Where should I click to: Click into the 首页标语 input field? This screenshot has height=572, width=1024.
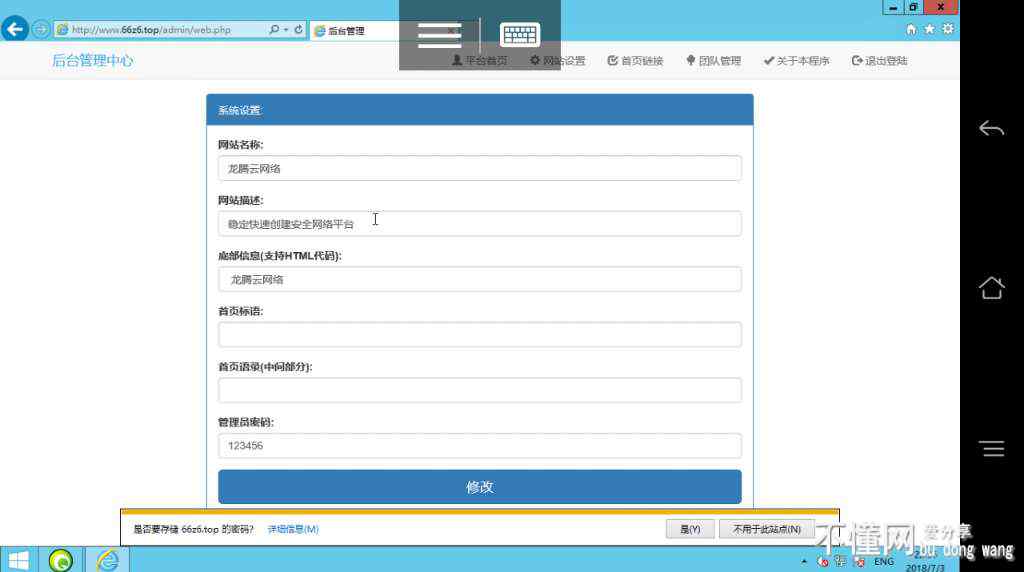[479, 335]
